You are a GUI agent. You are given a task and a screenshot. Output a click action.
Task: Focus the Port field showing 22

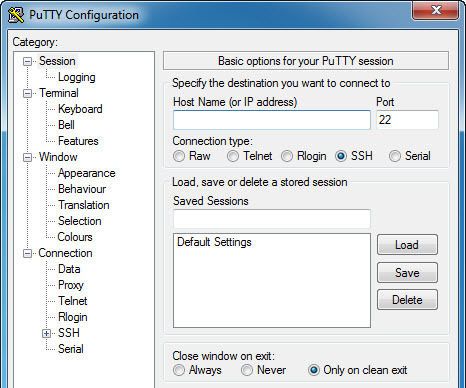(407, 120)
